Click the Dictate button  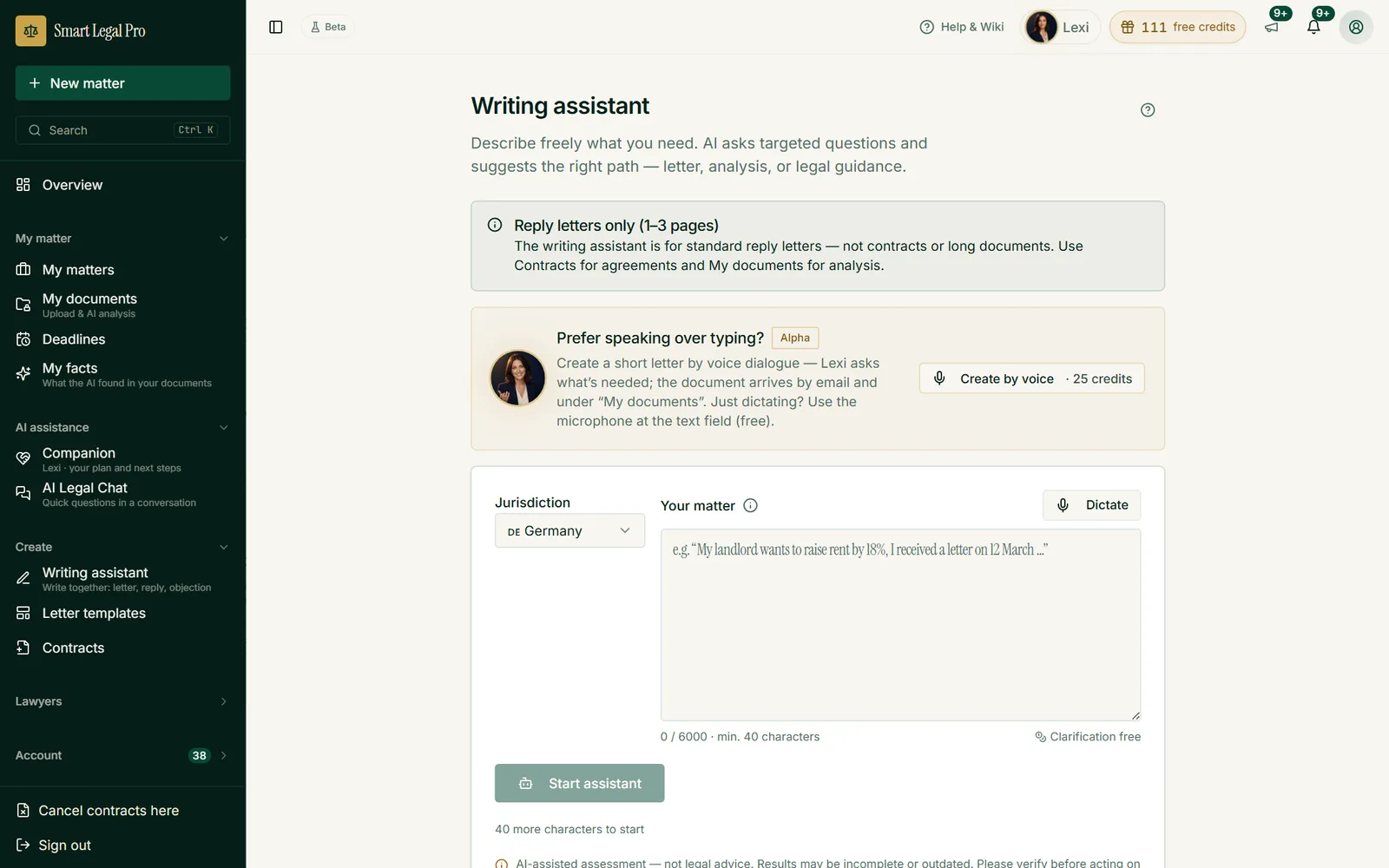[x=1091, y=505]
